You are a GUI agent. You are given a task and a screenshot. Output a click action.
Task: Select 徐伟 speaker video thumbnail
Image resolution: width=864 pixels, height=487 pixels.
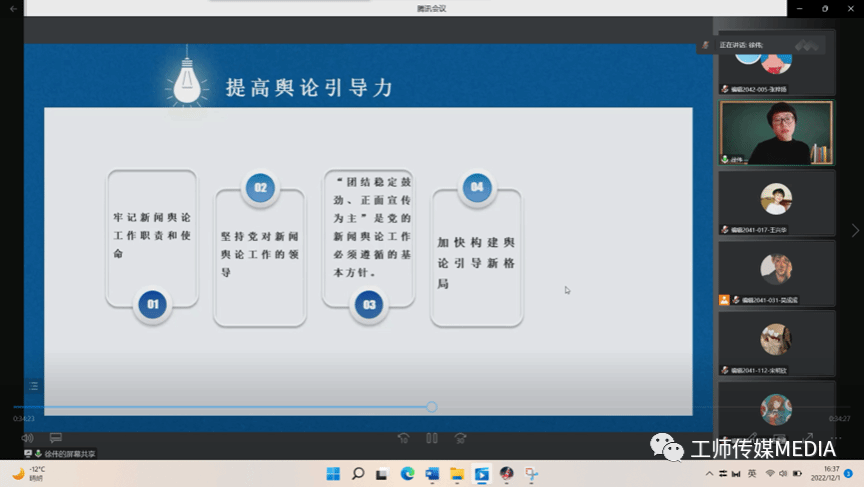[x=776, y=132]
